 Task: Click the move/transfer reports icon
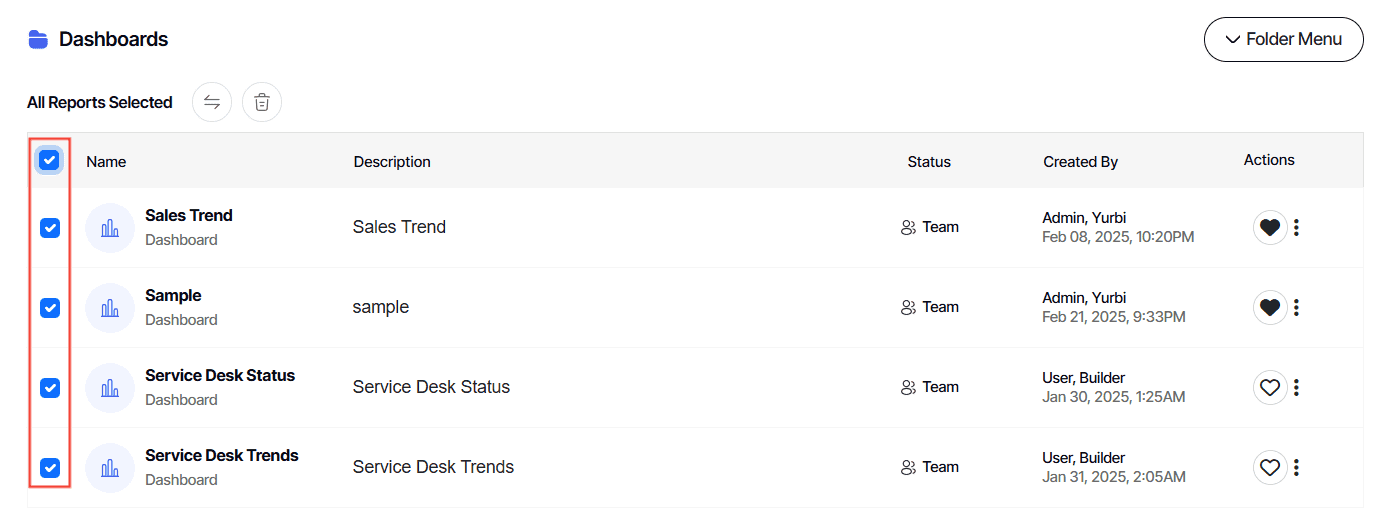pos(212,102)
